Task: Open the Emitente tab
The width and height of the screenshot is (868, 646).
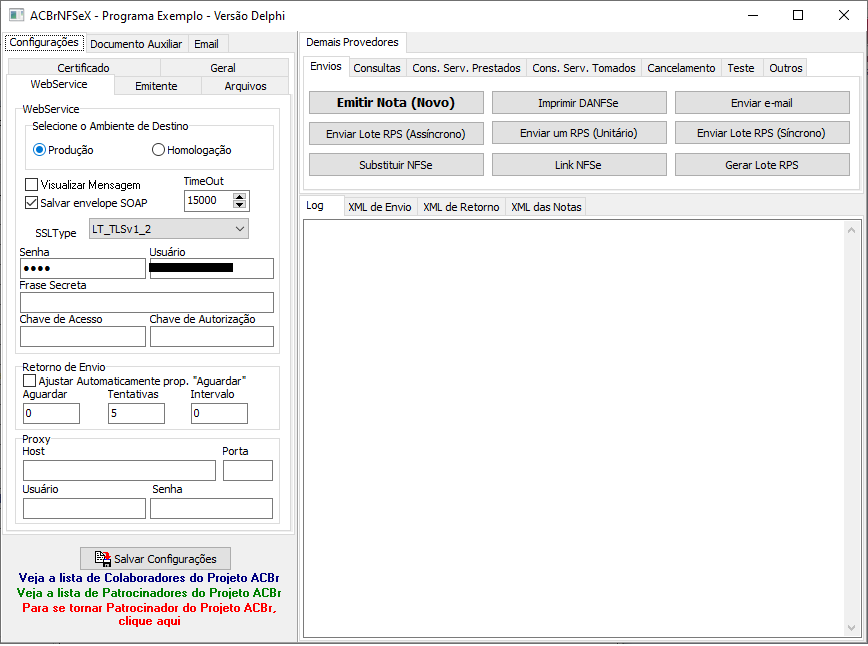Action: [157, 86]
